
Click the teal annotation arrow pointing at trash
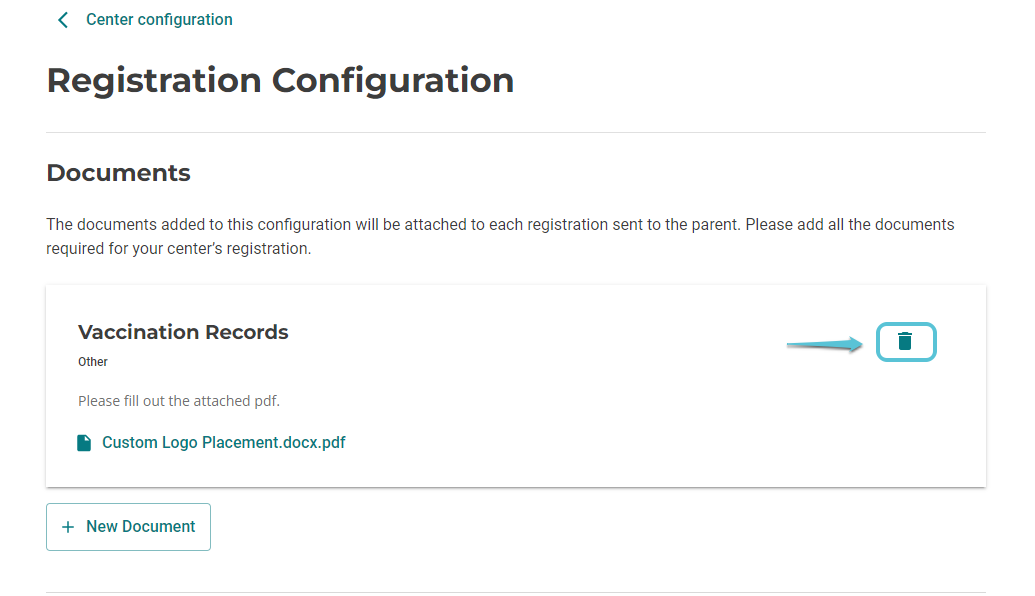823,345
